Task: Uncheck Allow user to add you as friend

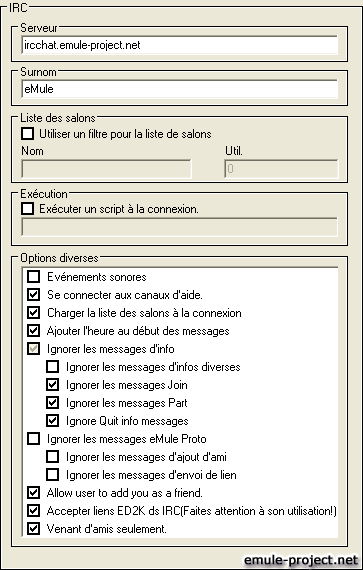Action: [x=33, y=493]
